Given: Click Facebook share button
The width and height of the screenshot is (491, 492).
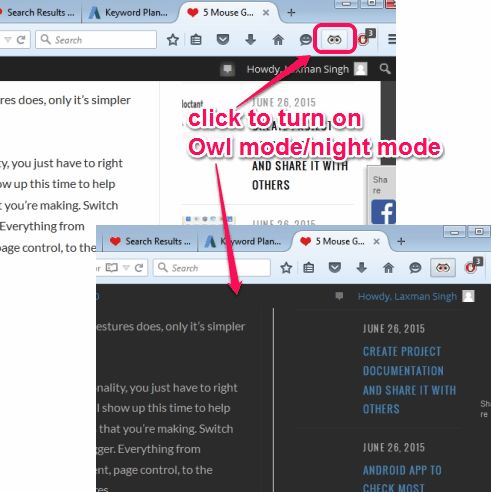Looking at the screenshot, I should click(383, 212).
